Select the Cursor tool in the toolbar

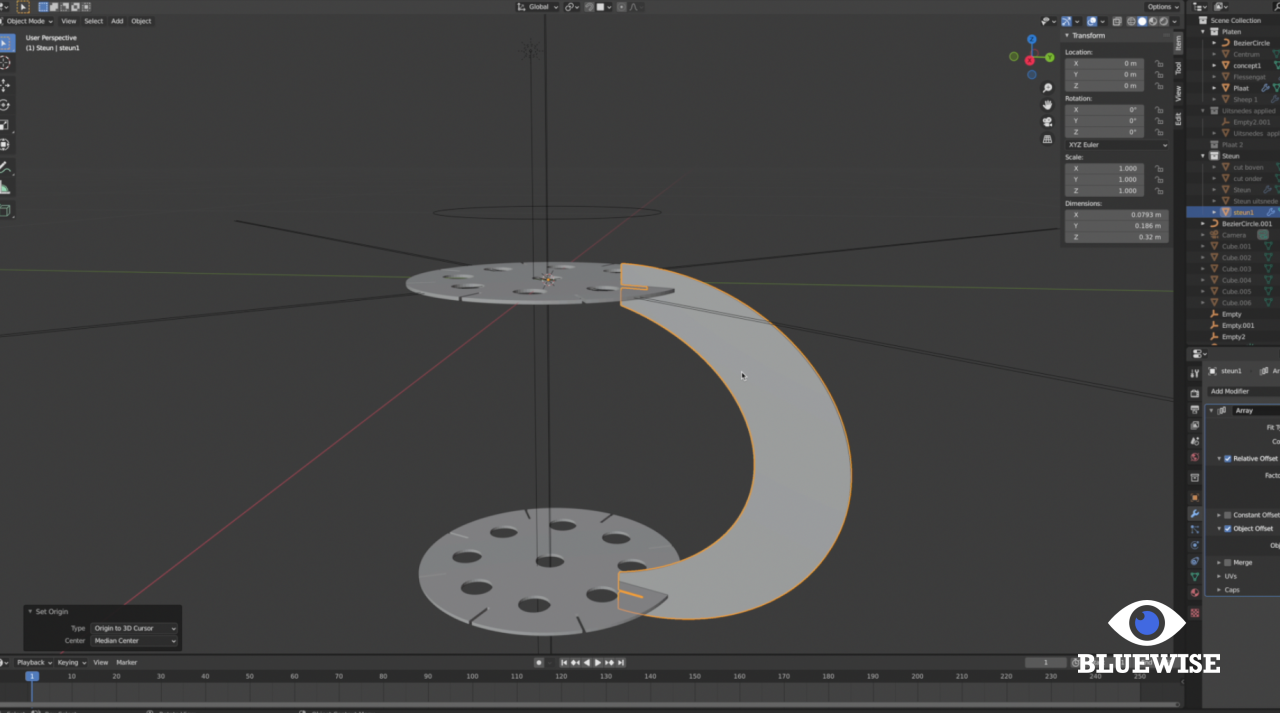6,63
